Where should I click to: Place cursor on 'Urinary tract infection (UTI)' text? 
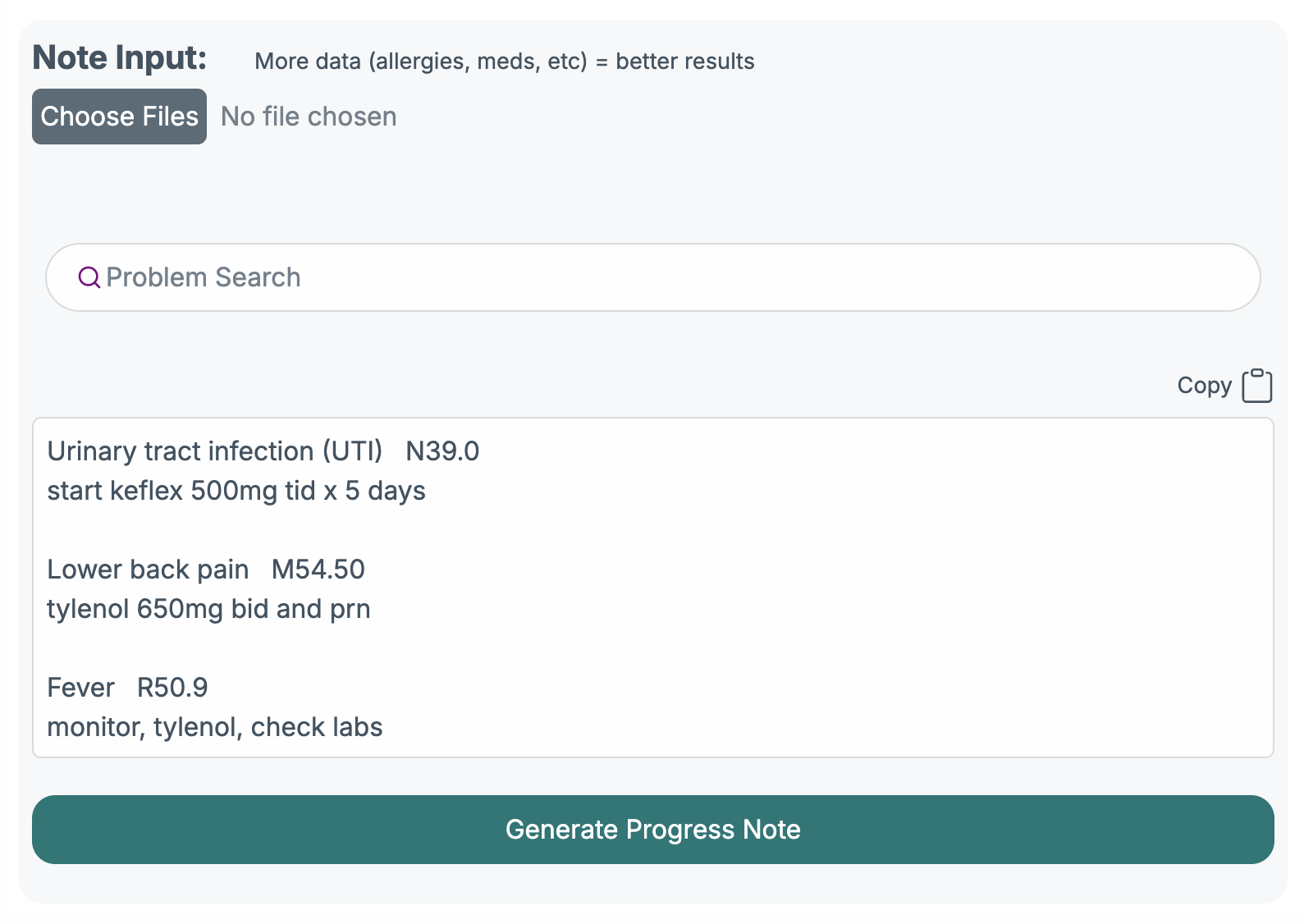[214, 451]
